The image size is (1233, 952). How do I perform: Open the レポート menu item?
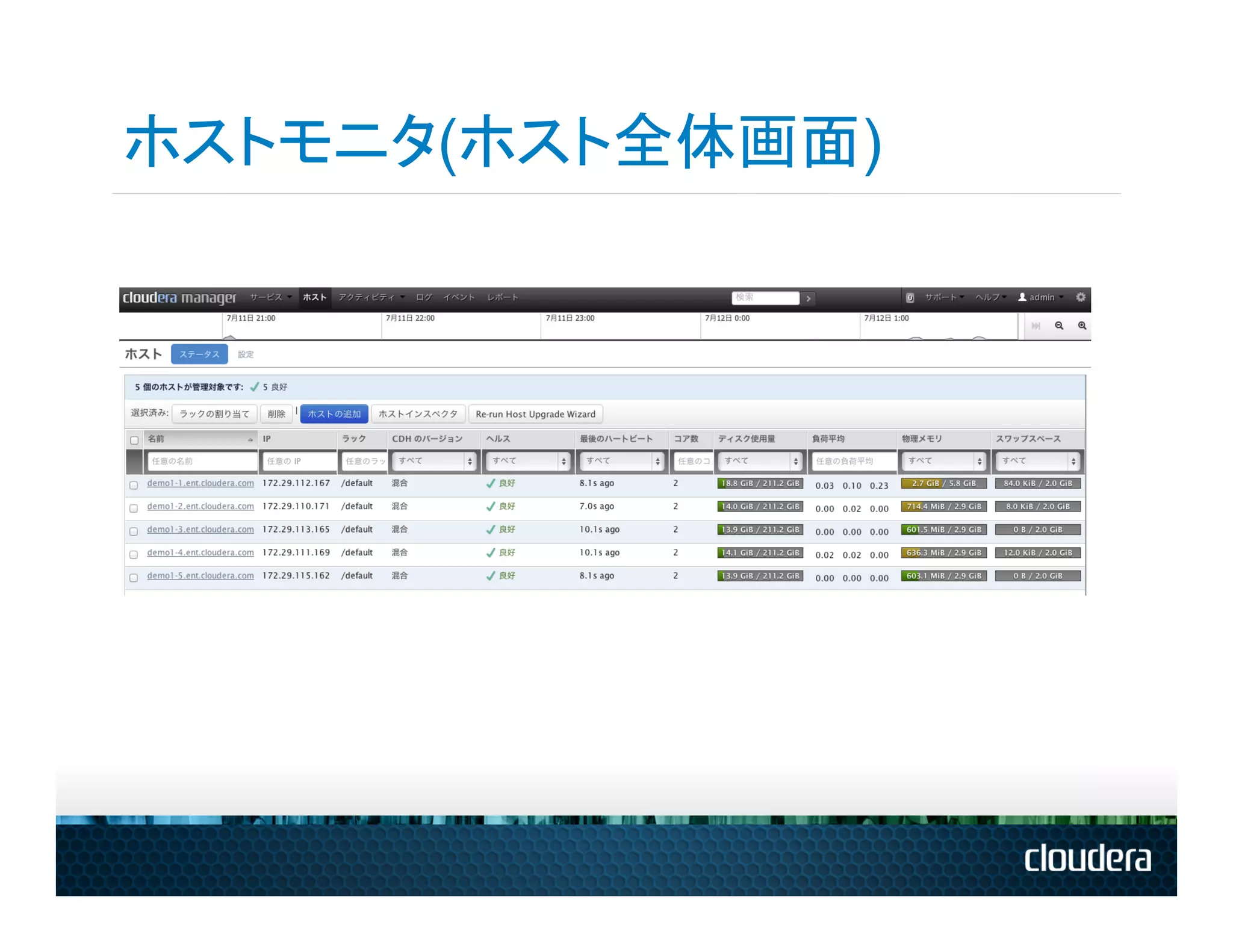[x=503, y=297]
